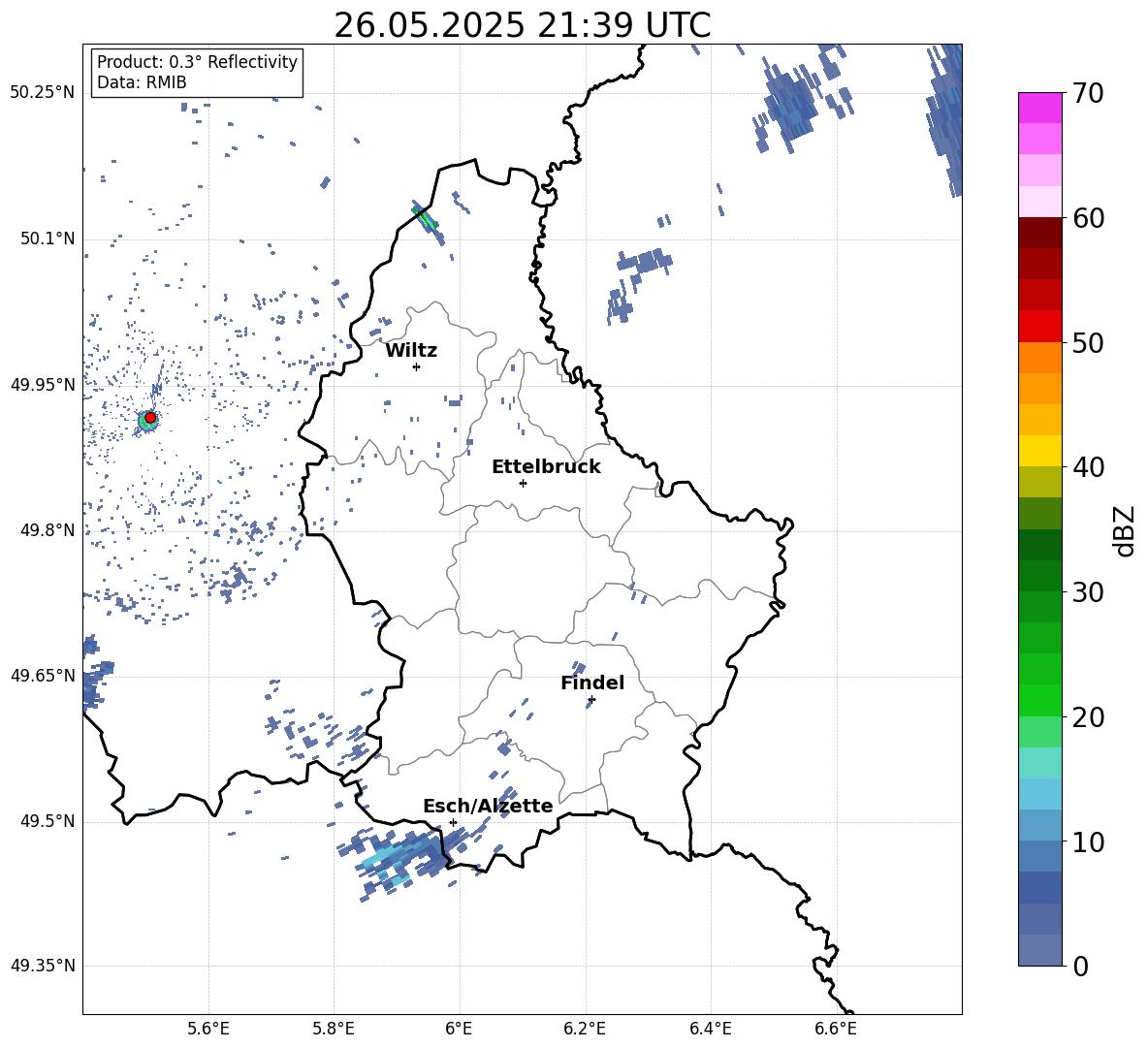Click the dark red colorbar segment below 60
The height and width of the screenshot is (1048, 1148).
(1039, 233)
